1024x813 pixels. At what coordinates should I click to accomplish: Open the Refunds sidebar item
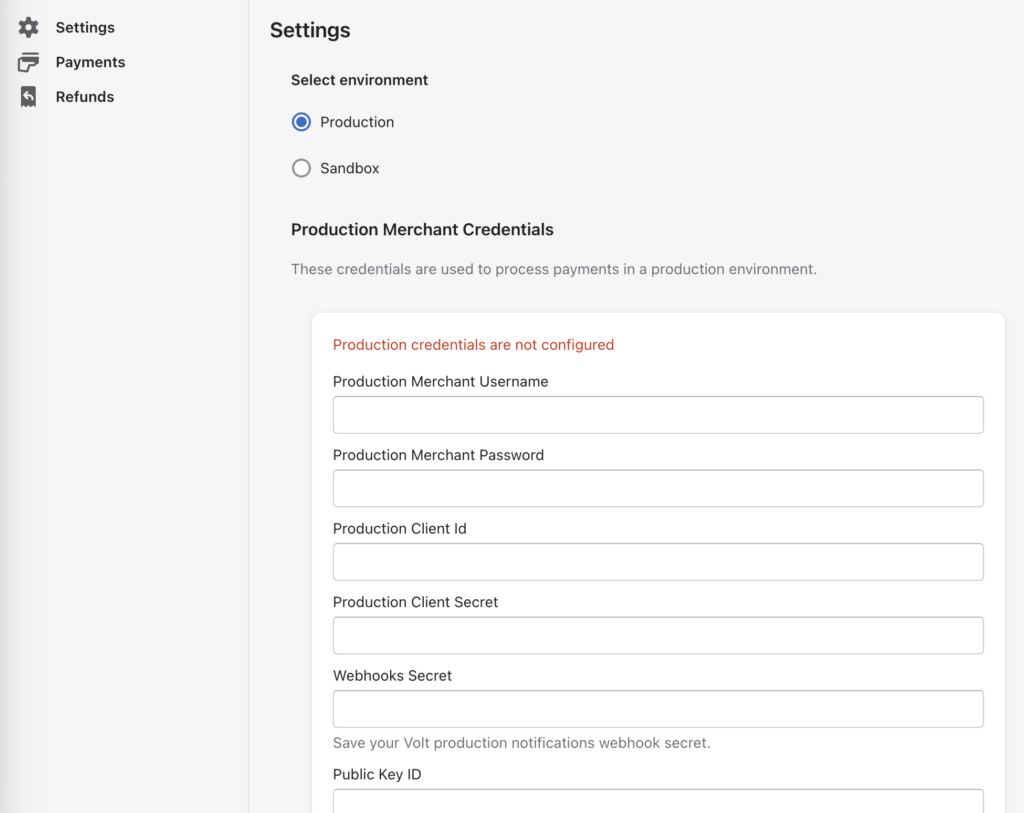click(84, 97)
